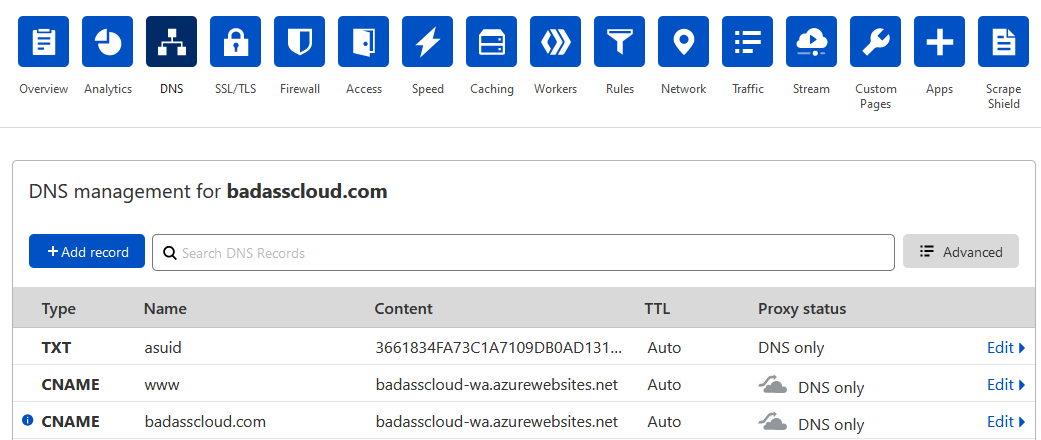Switch to the Network section
The image size is (1041, 440).
[x=683, y=89]
